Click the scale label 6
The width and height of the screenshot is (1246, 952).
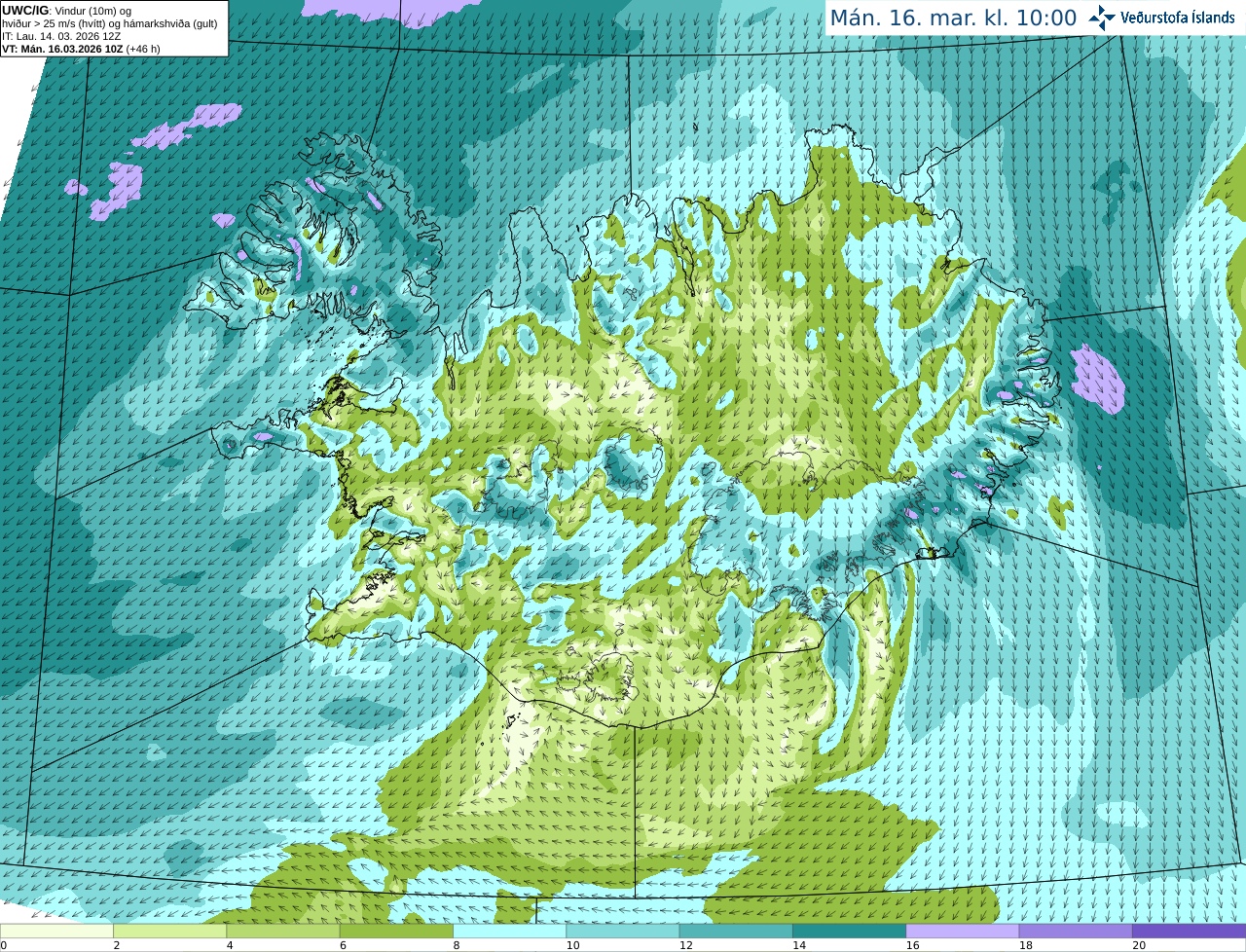pyautogui.click(x=344, y=945)
